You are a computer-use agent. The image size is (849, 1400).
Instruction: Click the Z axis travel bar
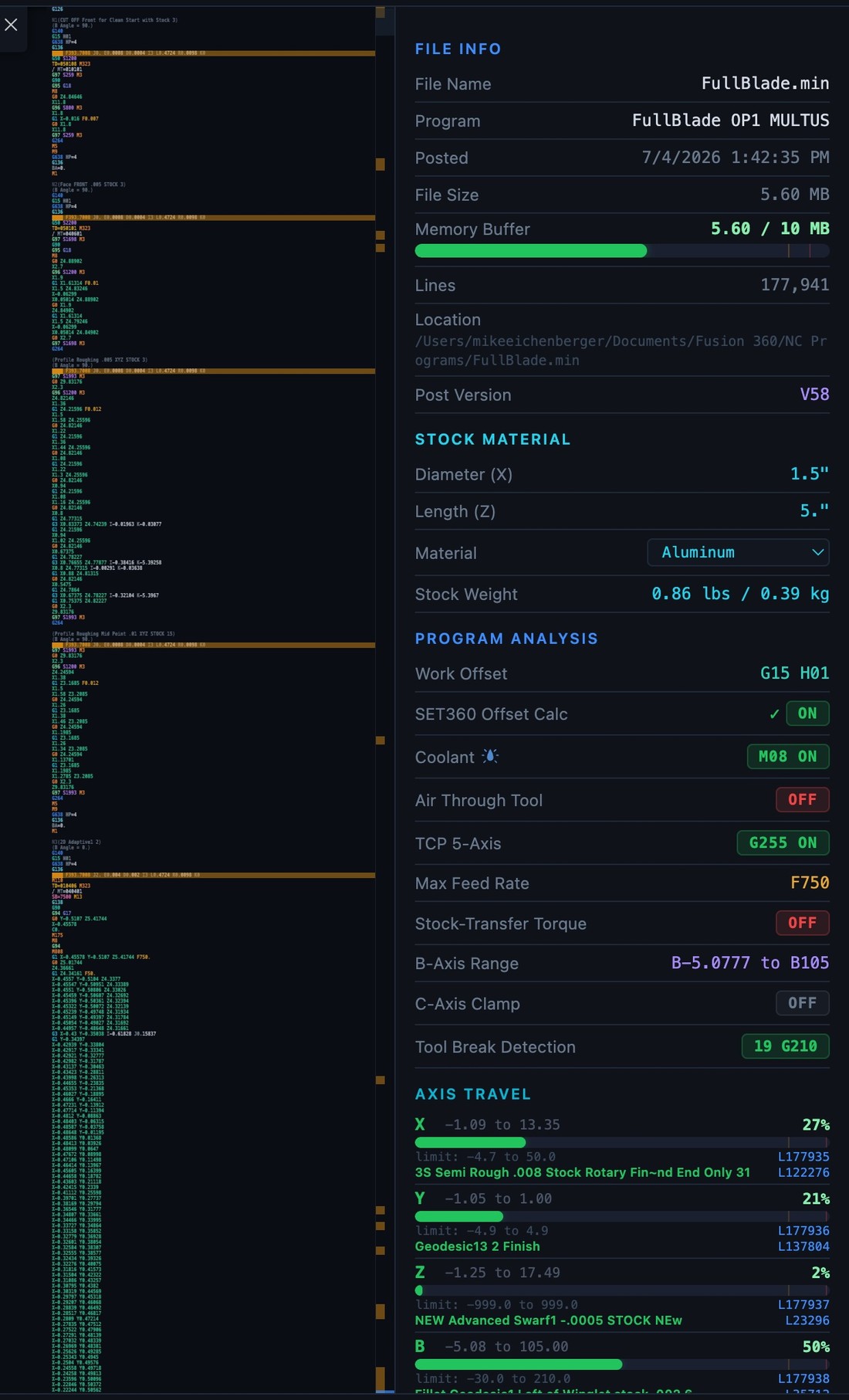tap(622, 1290)
